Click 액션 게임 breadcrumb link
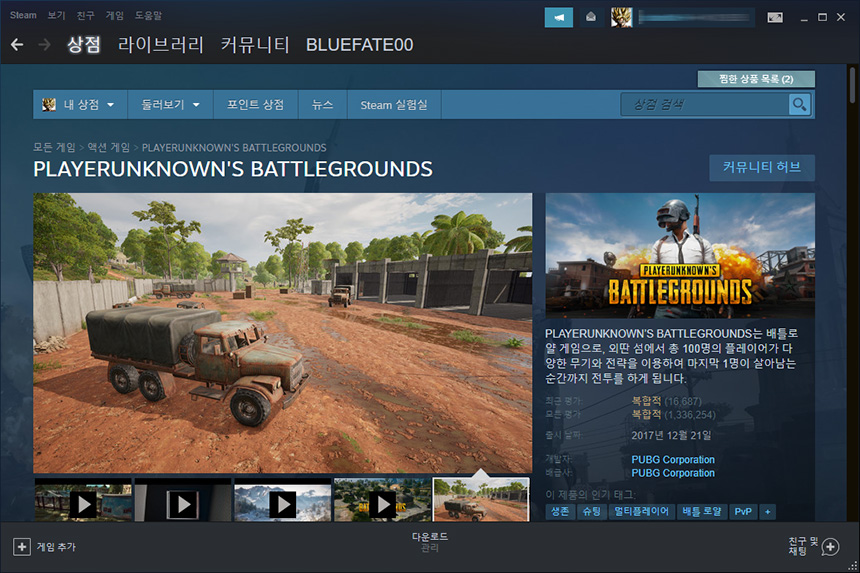Image resolution: width=860 pixels, height=573 pixels. point(109,147)
